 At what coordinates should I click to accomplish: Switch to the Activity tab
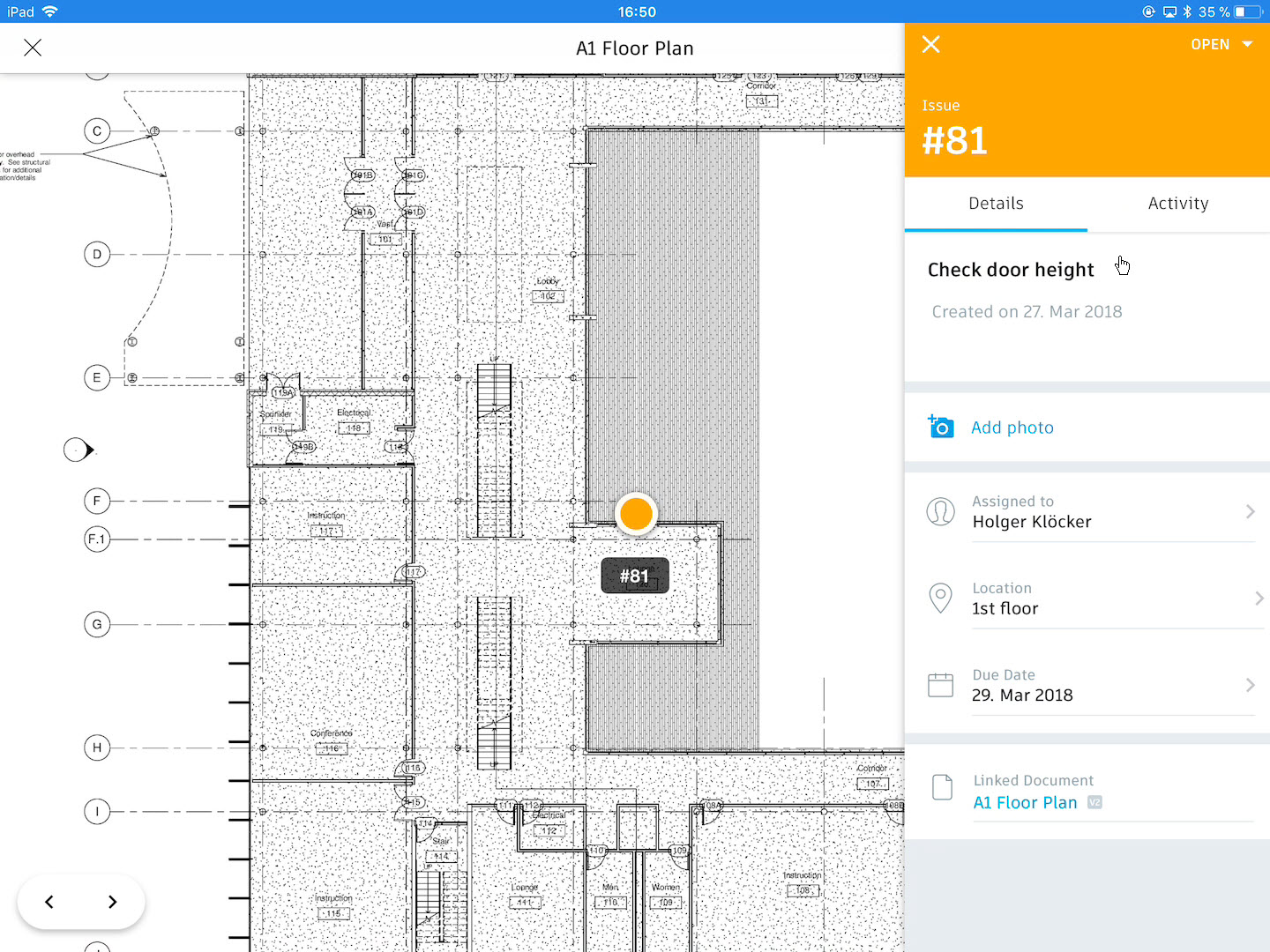click(1177, 203)
